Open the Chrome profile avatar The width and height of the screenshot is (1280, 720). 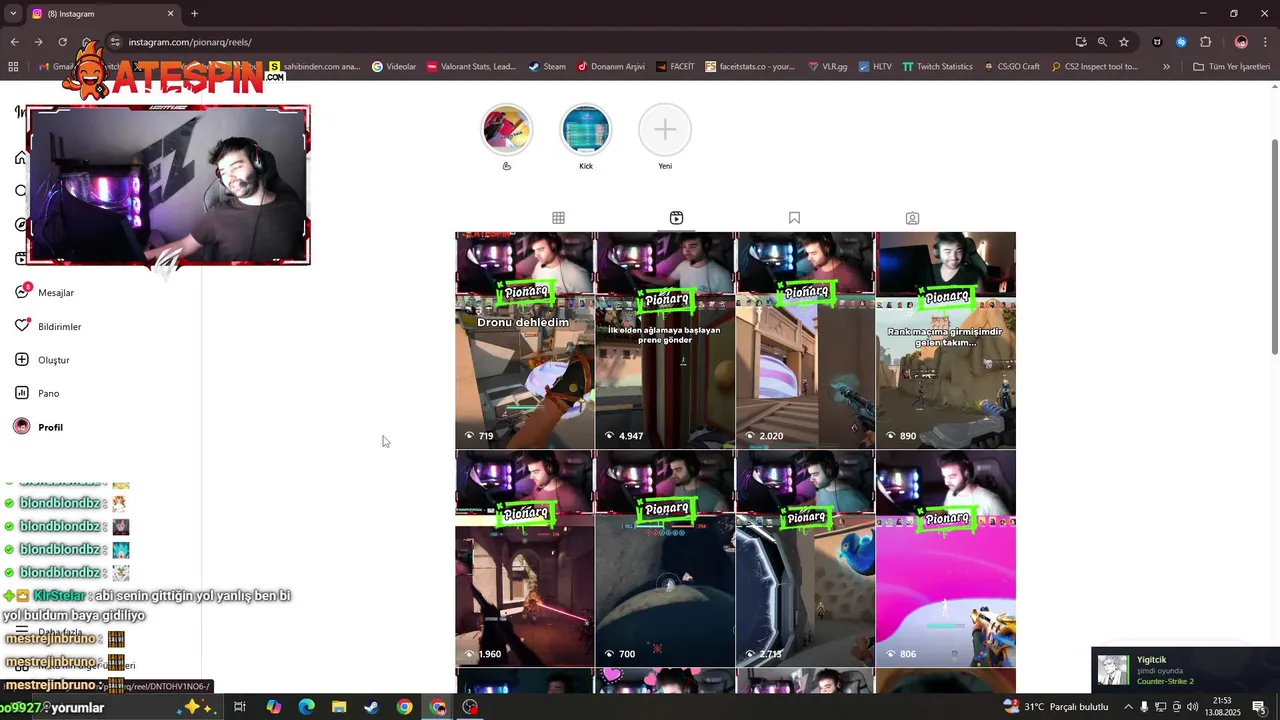[1241, 42]
